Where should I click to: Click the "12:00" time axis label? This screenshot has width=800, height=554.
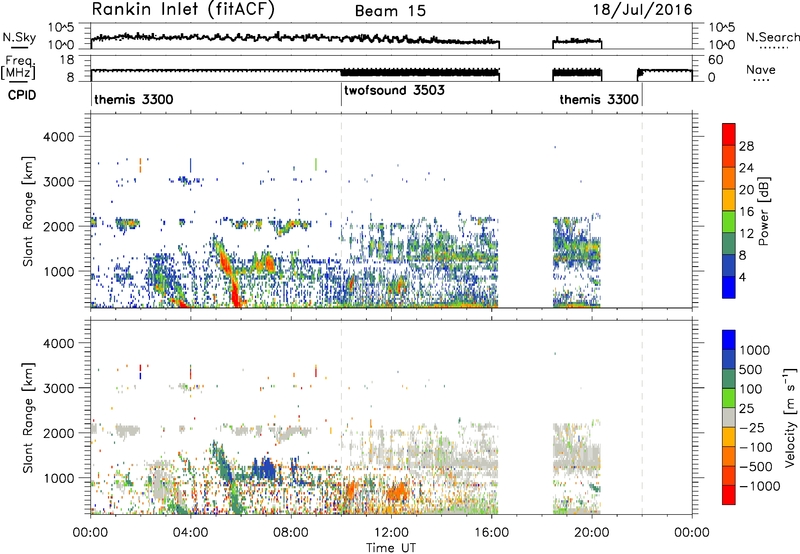coord(391,533)
